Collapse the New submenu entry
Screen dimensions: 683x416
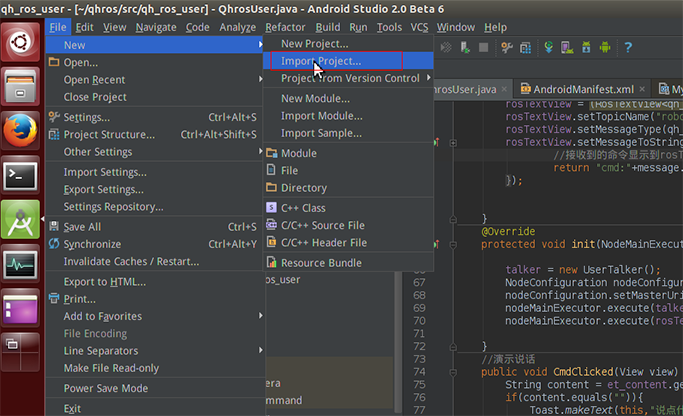[x=155, y=45]
